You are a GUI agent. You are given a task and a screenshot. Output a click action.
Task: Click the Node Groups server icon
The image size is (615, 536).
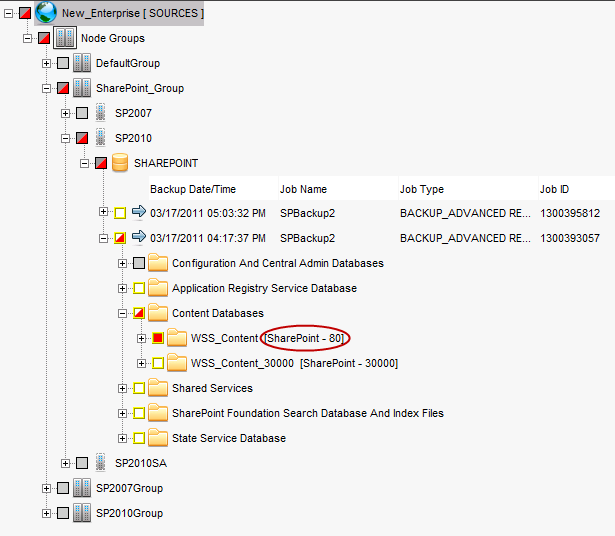click(x=63, y=38)
